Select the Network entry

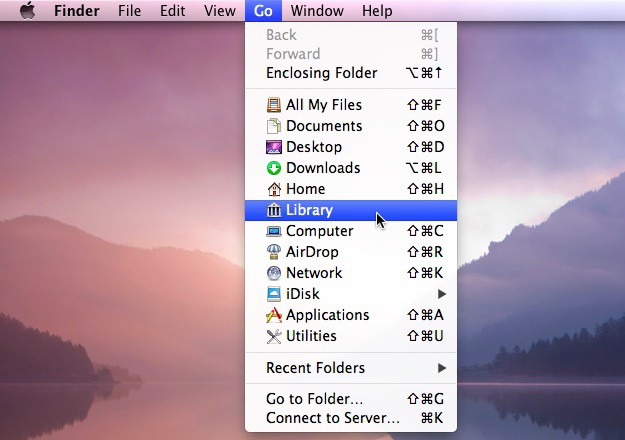[x=351, y=273]
